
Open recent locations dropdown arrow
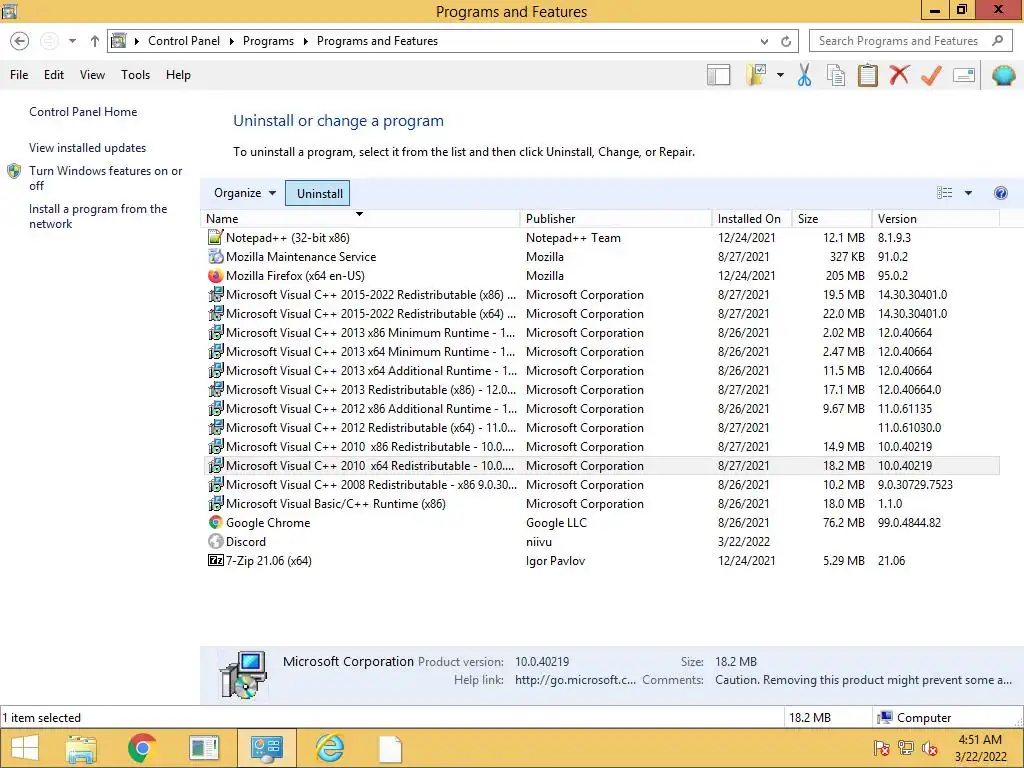(x=72, y=41)
